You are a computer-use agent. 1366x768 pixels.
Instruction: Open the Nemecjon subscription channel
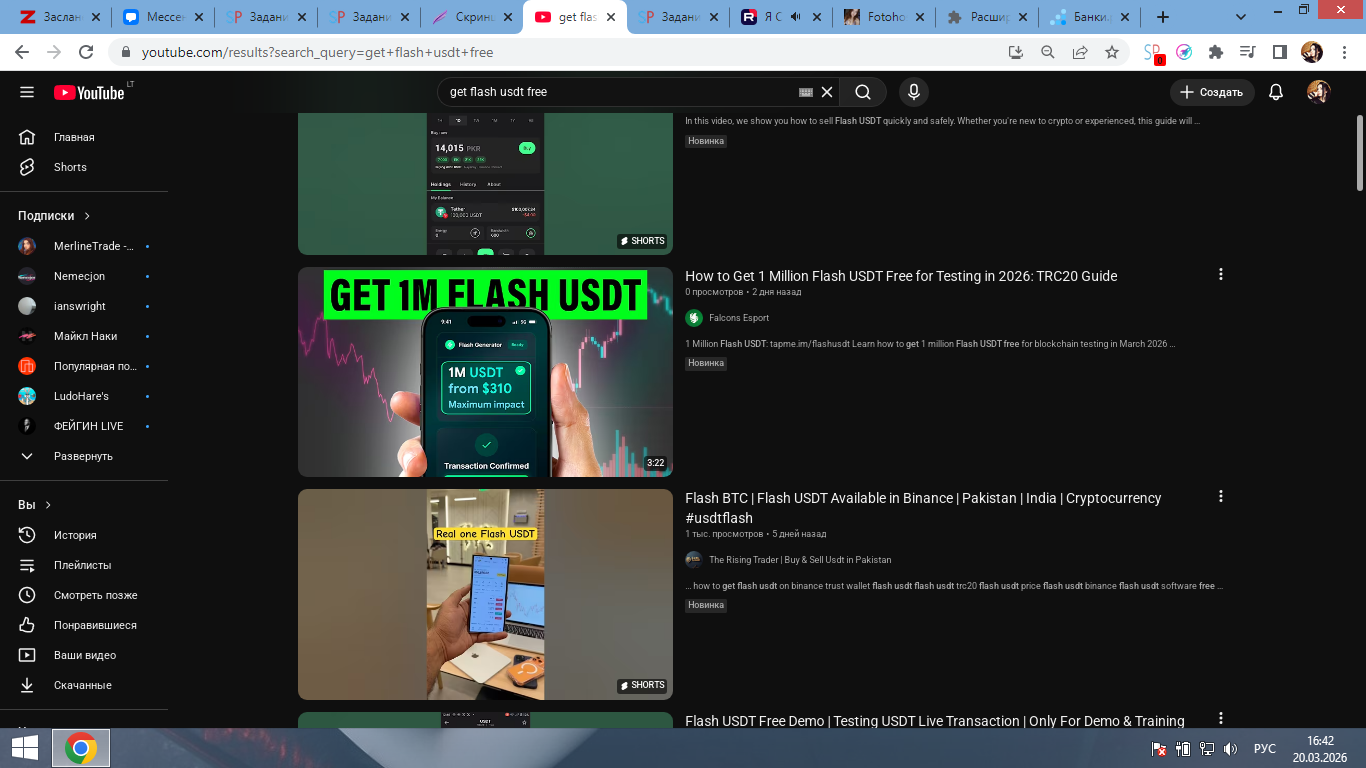pos(84,276)
